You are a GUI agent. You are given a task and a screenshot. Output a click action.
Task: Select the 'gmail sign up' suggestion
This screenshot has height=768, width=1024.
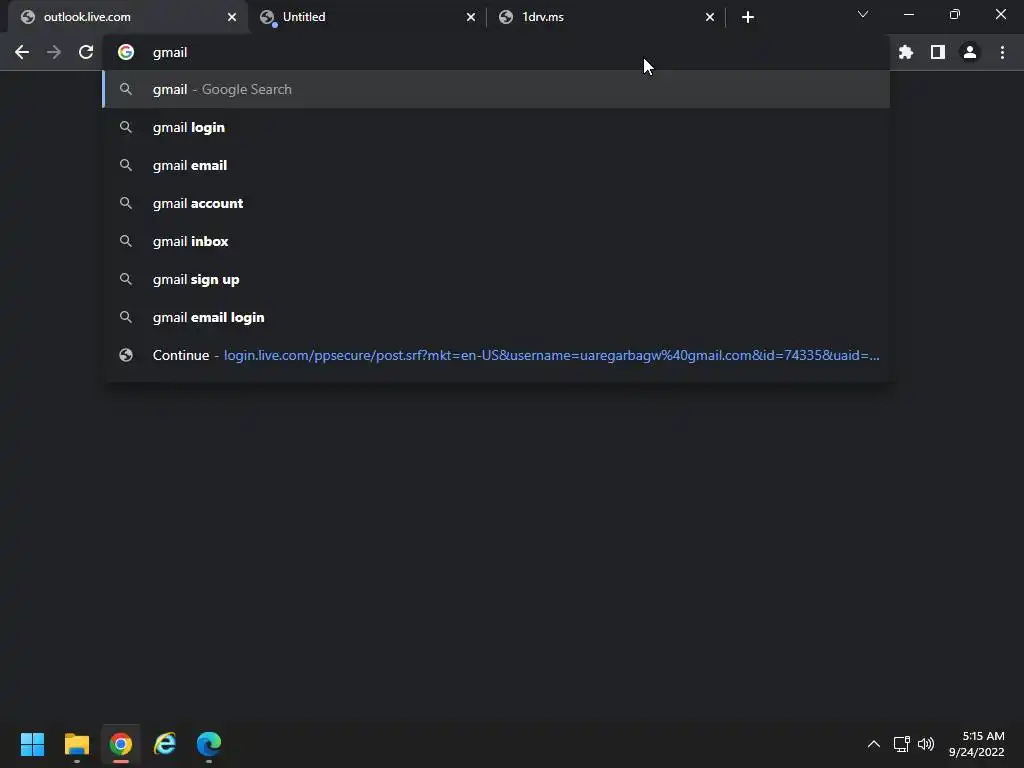496,279
